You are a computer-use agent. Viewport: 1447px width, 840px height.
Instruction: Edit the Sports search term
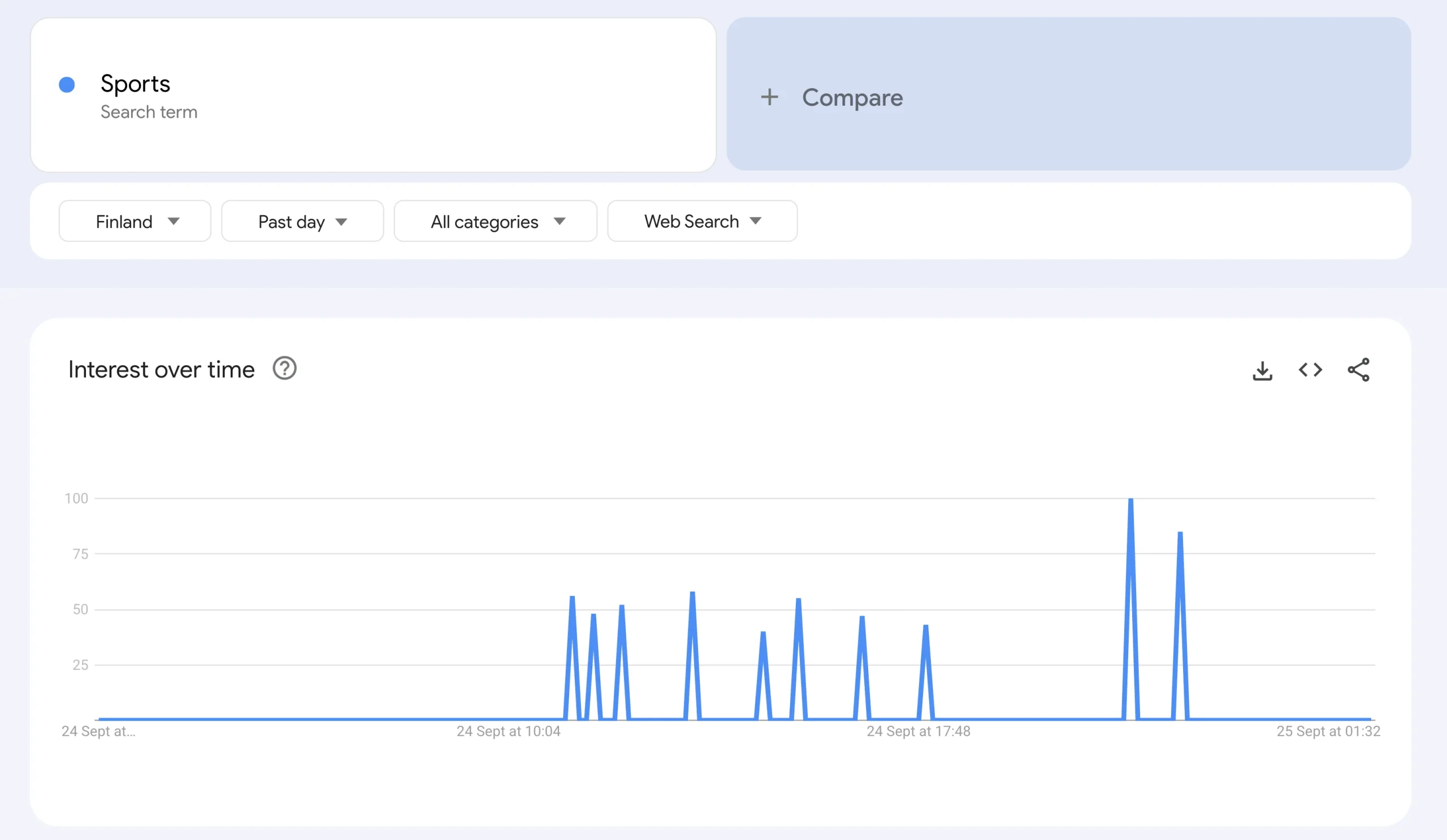373,95
